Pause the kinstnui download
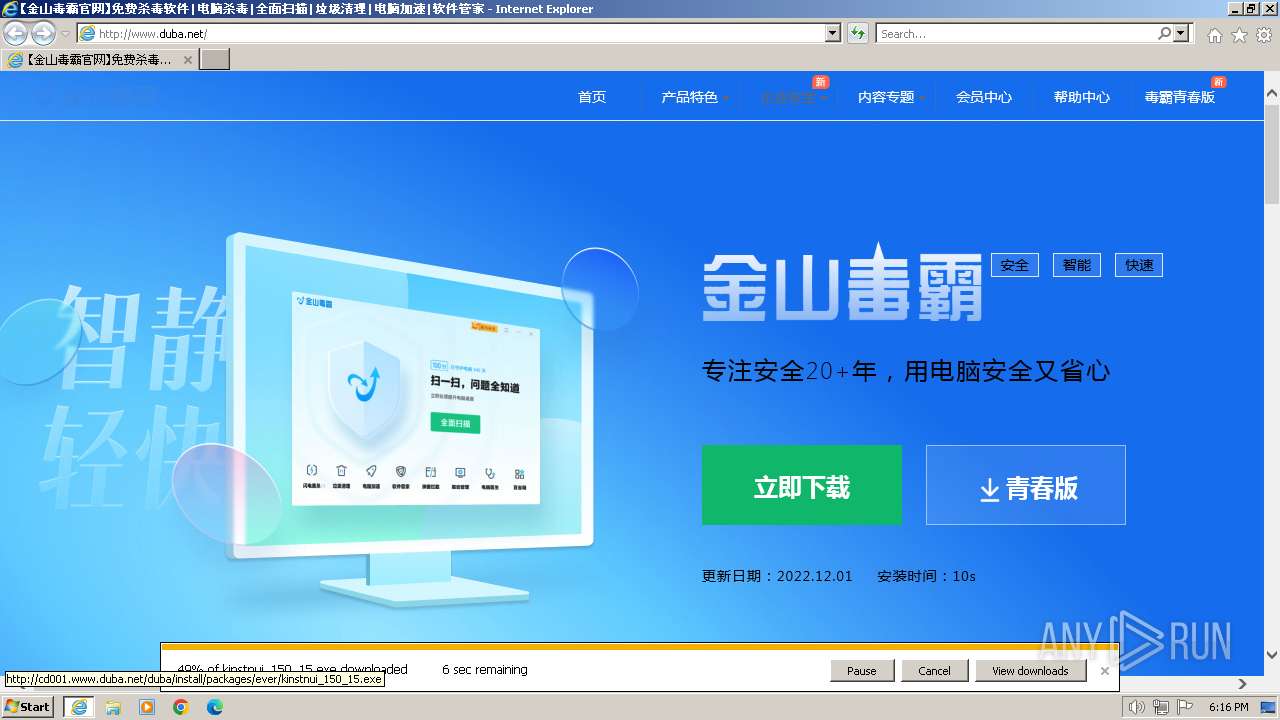 (x=862, y=671)
